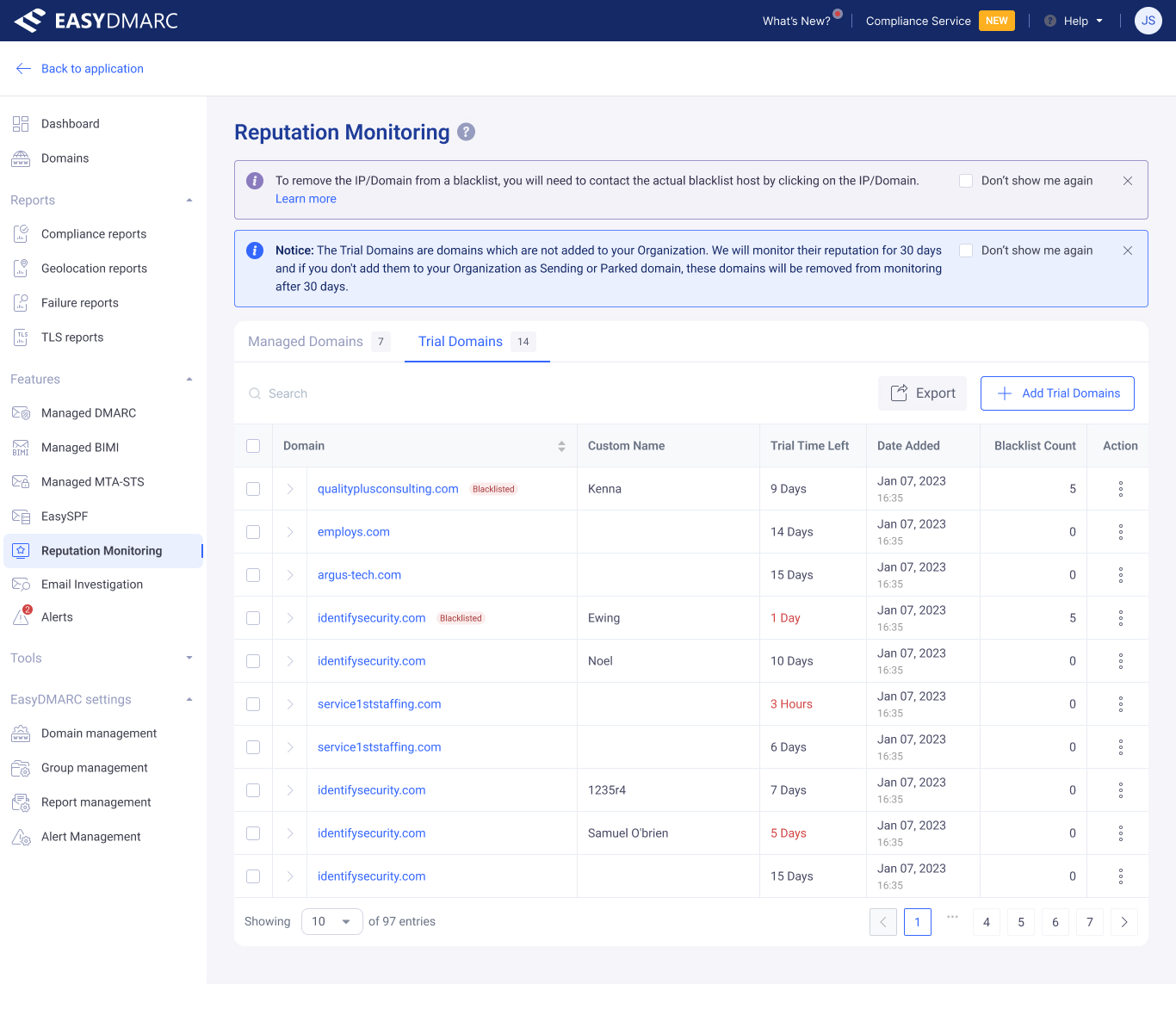This screenshot has height=1015, width=1176.
Task: Open Failure reports icon
Action: [x=21, y=303]
